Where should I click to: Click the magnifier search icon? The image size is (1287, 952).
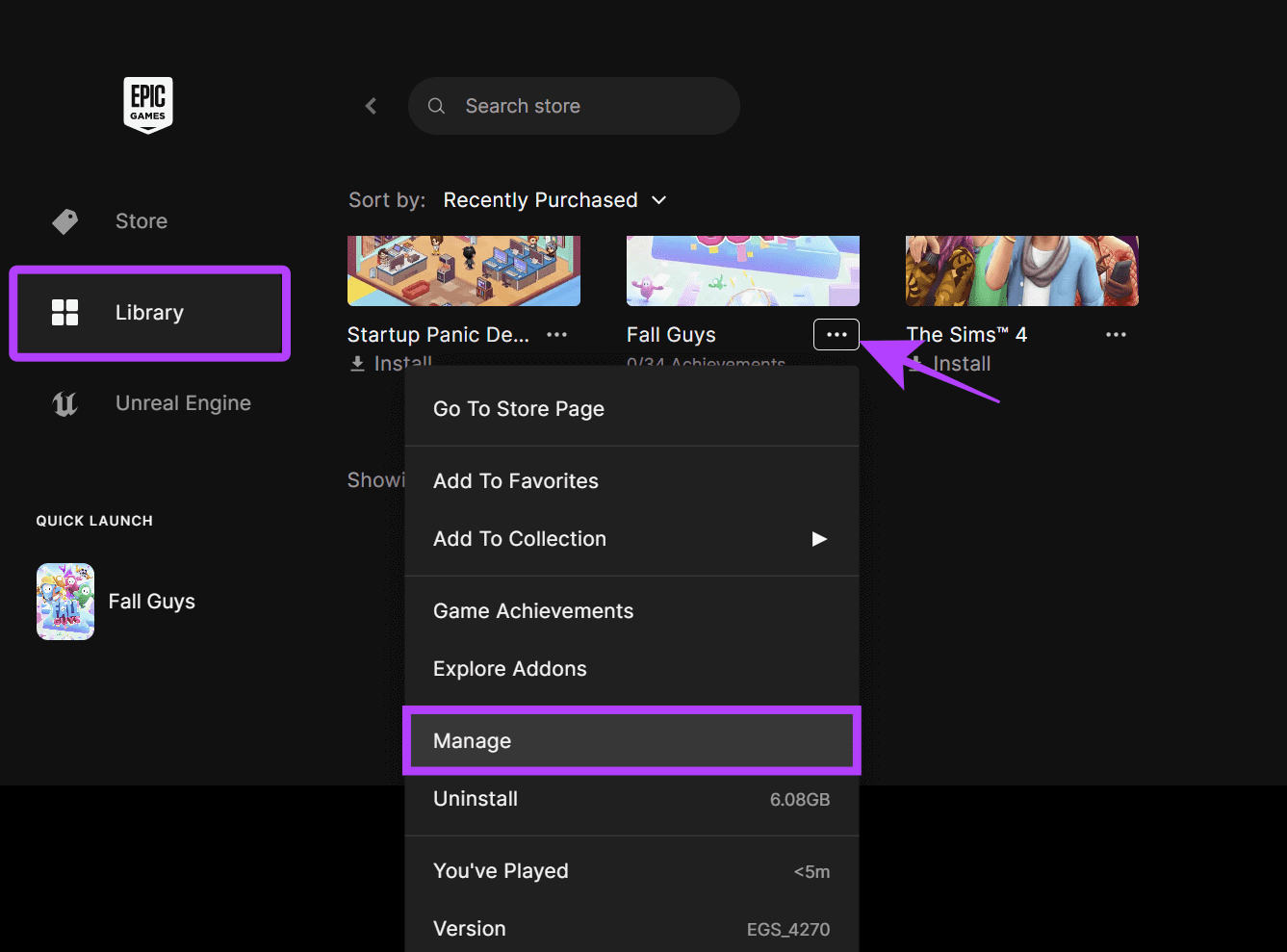(x=436, y=106)
